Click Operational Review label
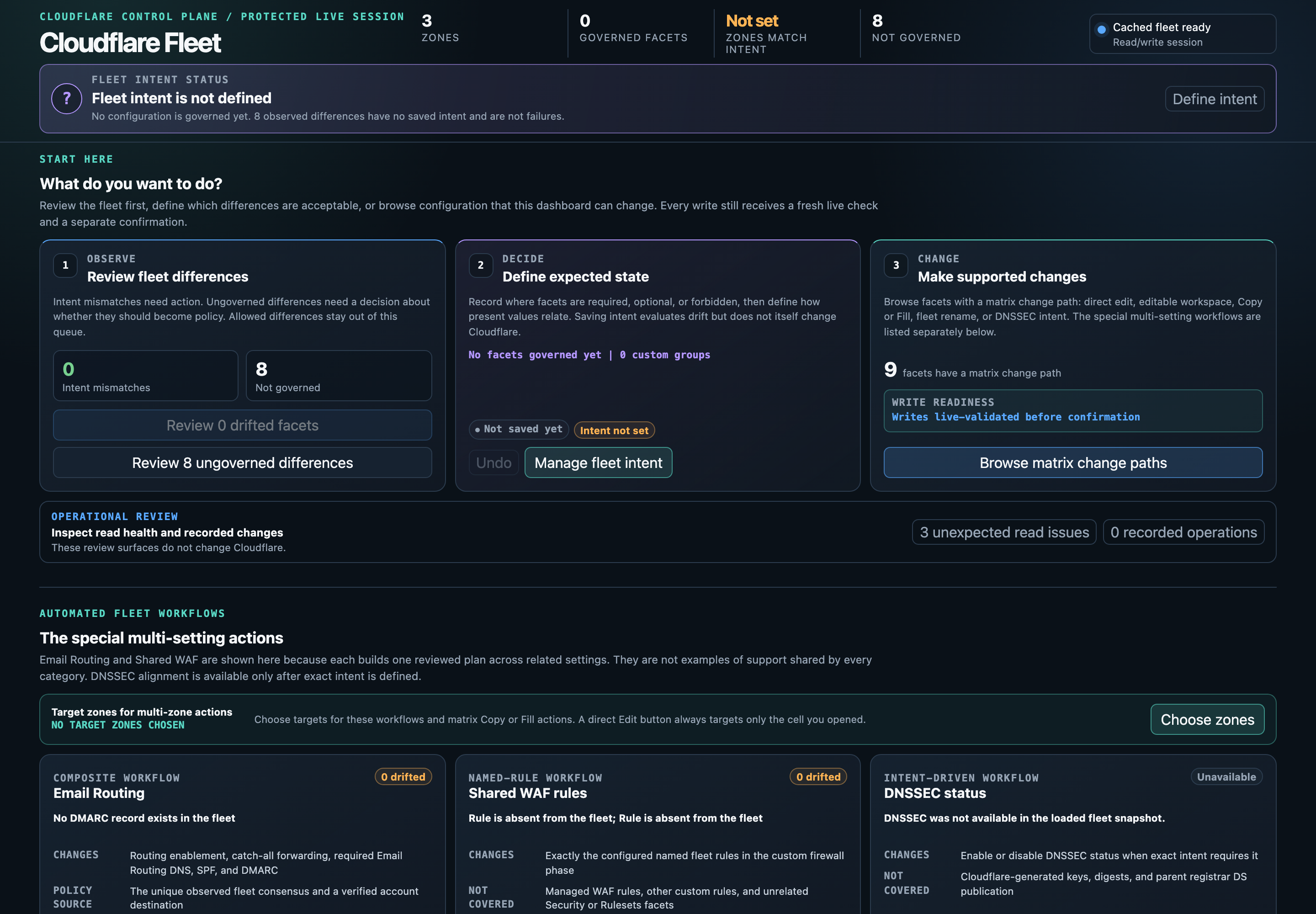This screenshot has height=914, width=1316. 115,516
